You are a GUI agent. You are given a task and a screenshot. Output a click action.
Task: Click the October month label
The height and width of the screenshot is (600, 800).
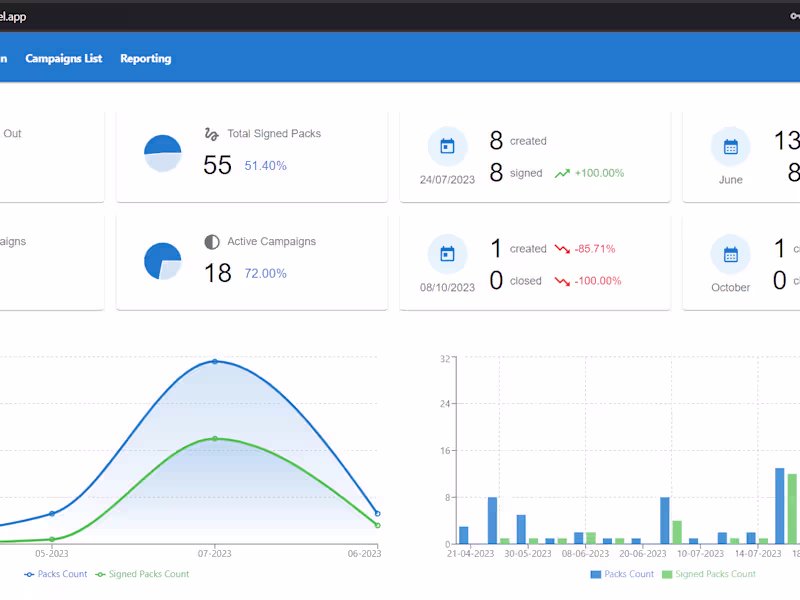coord(731,287)
